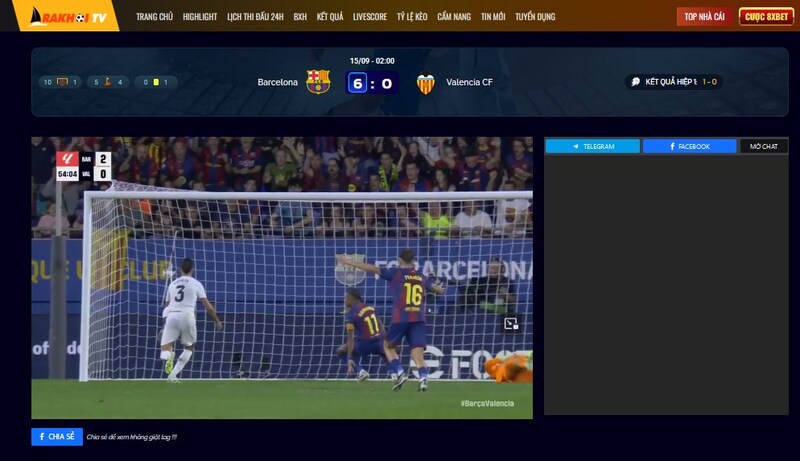Go to the Highlight section
Viewport: 800px width, 461px height.
(x=200, y=17)
